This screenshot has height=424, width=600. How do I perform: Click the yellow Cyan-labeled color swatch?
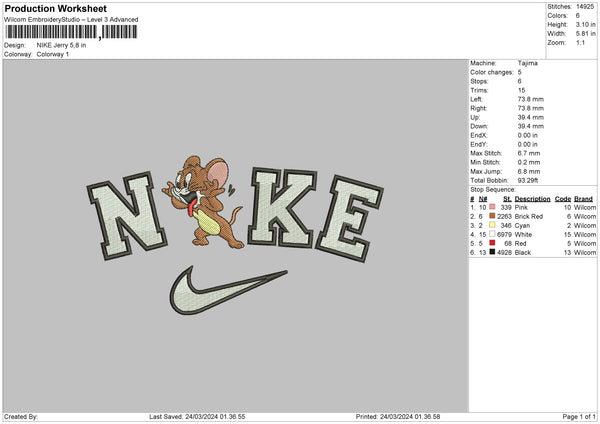[492, 225]
